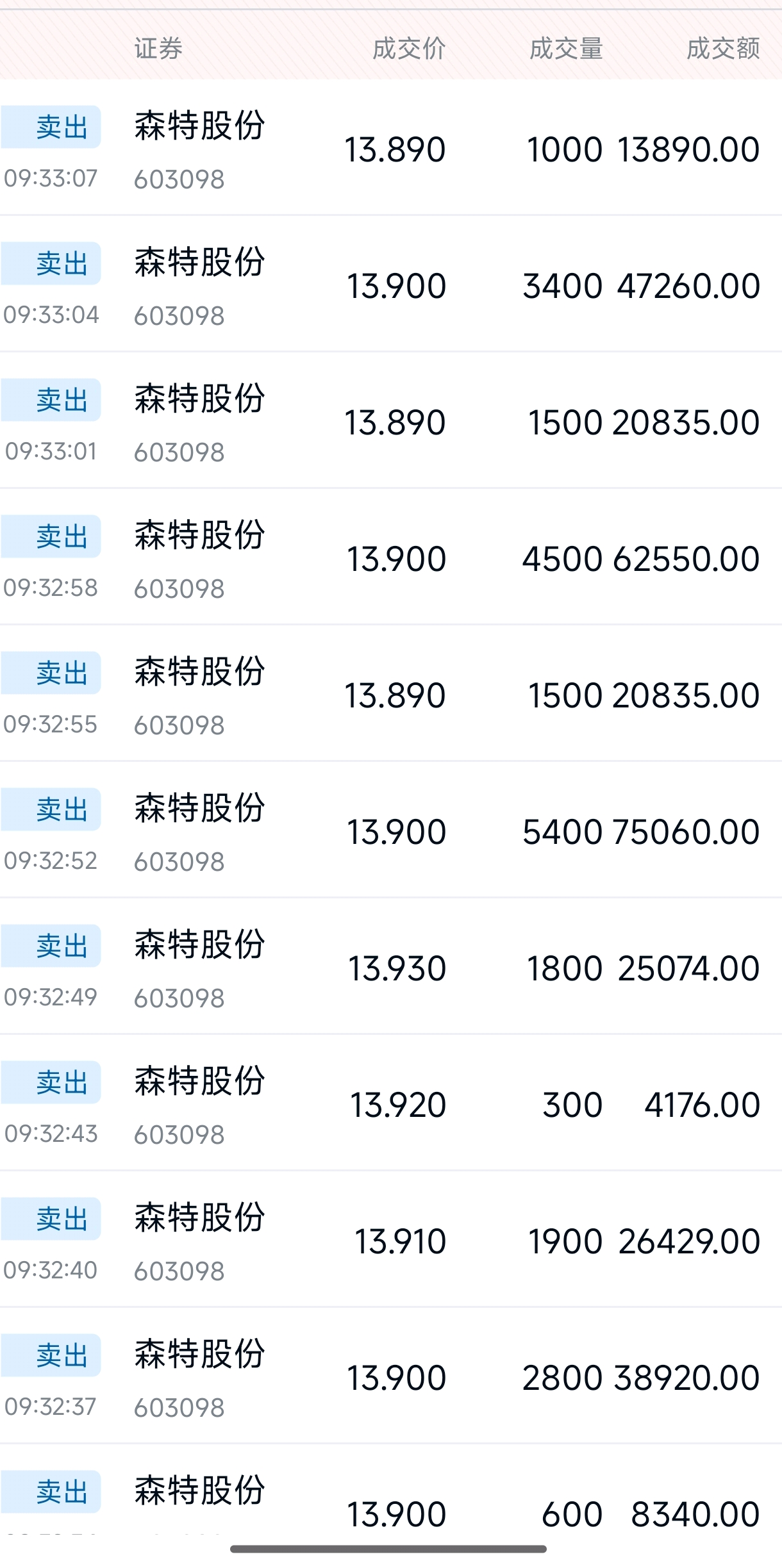Open the 森特股份 entry at 09:32:37
This screenshot has width=782, height=1568.
pos(199,1354)
